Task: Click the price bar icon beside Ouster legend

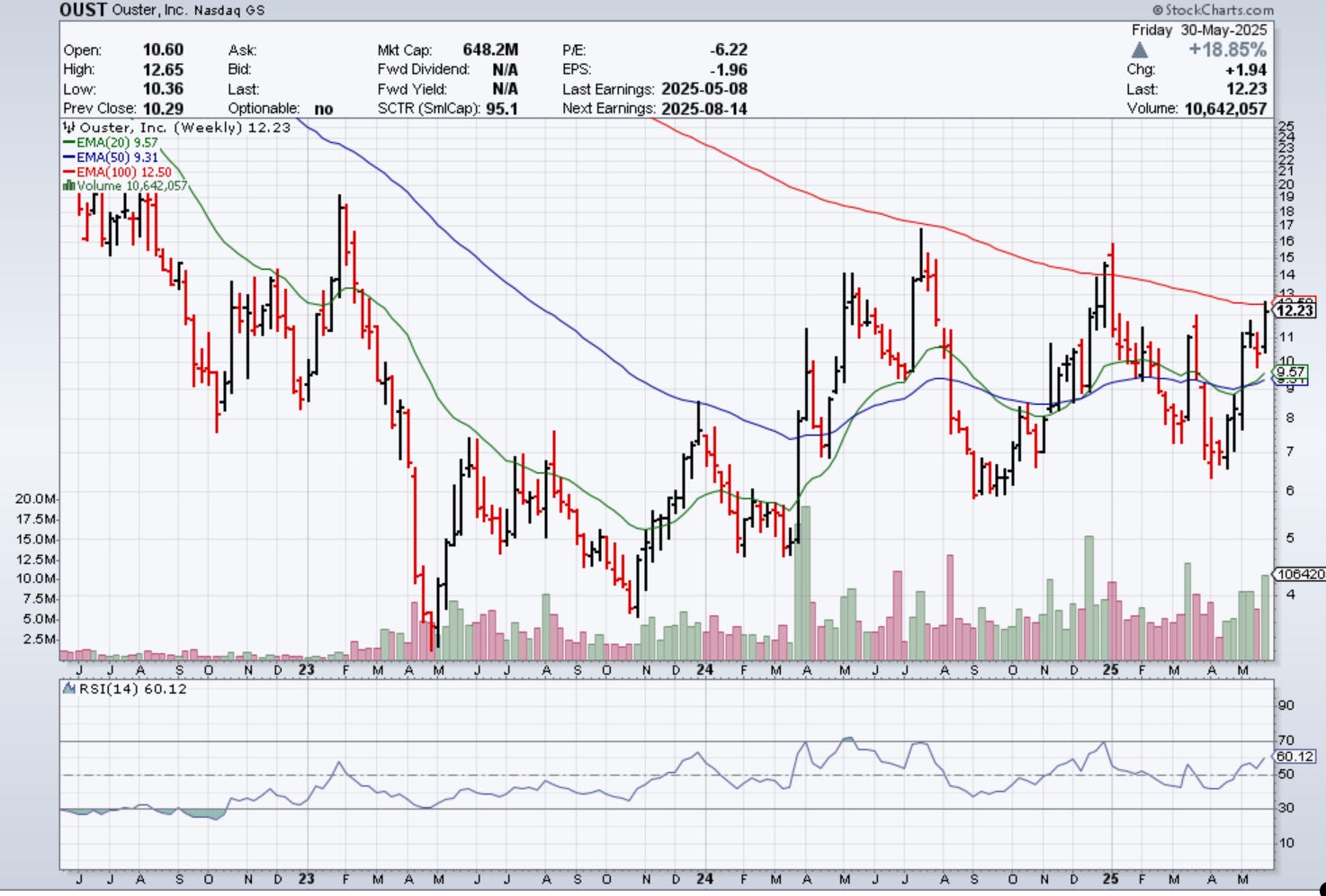Action: click(68, 128)
